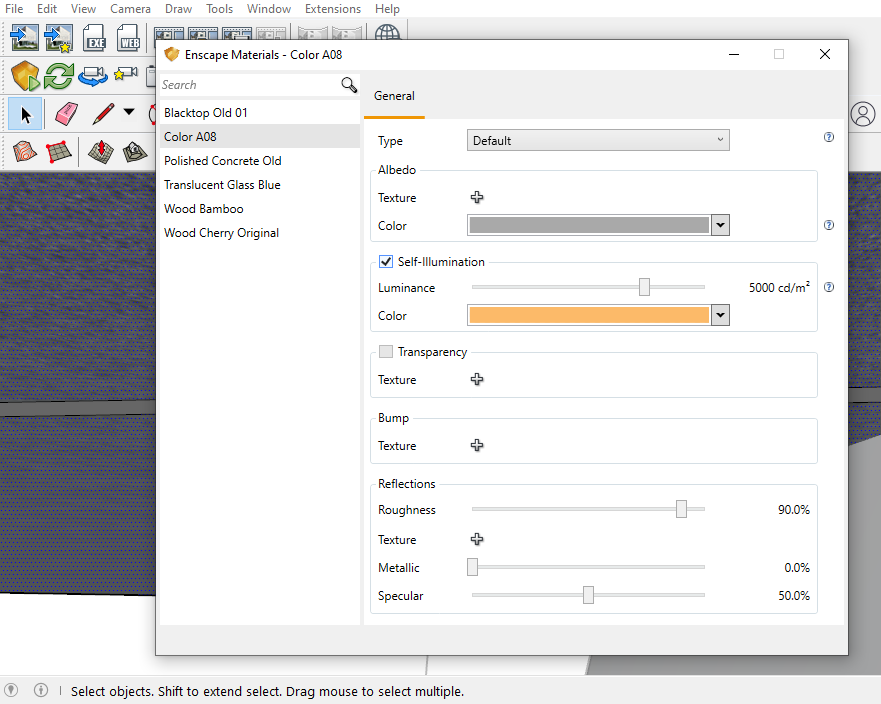Enable the Transparency checkbox

[x=385, y=351]
